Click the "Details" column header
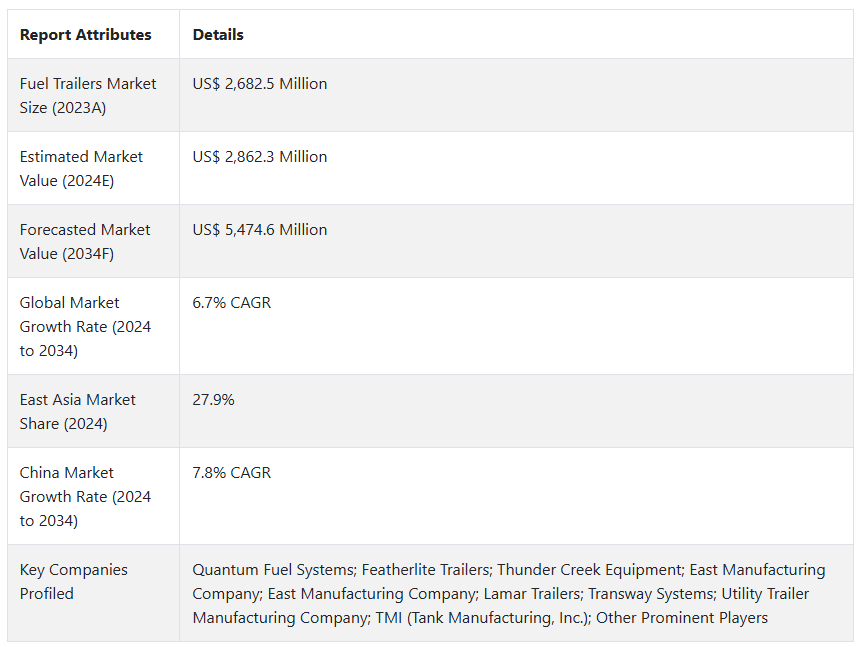This screenshot has height=649, width=862. tap(218, 35)
